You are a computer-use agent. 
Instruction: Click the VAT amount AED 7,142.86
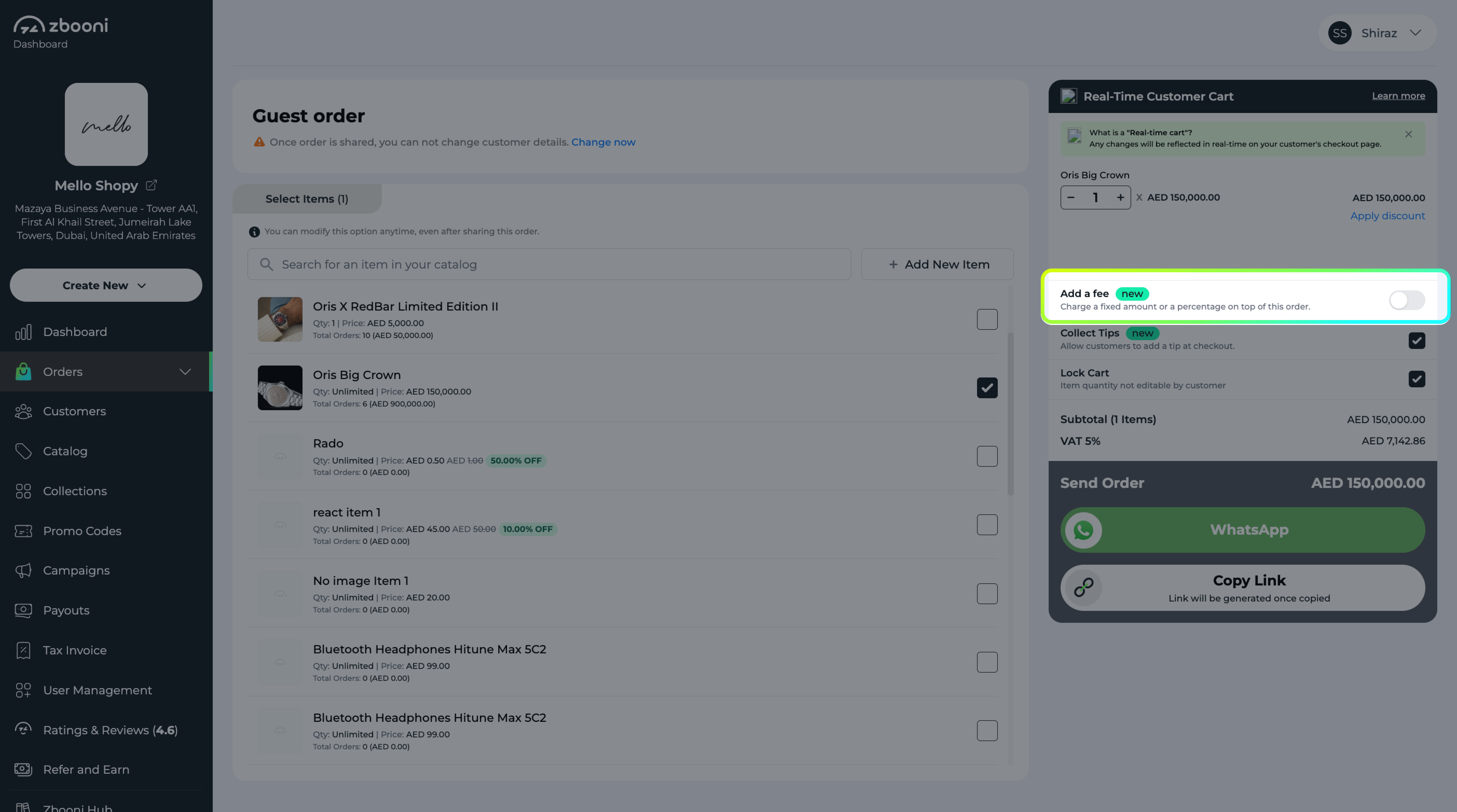point(1393,441)
